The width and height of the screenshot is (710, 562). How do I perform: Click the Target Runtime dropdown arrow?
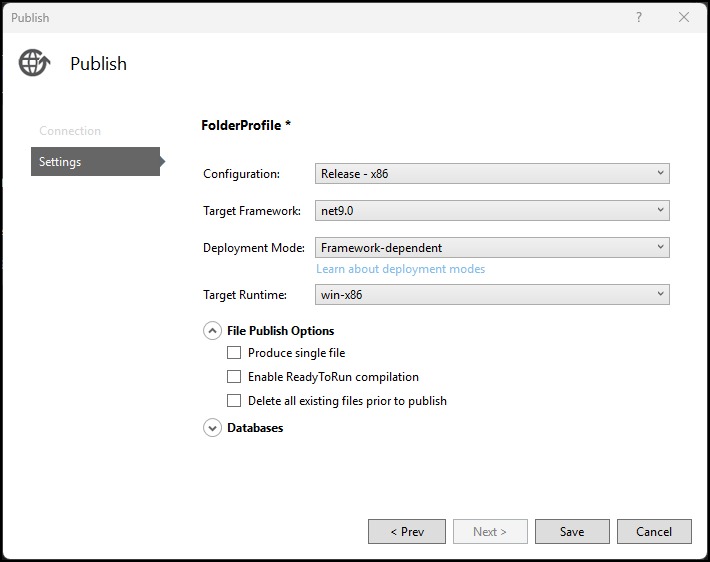pyautogui.click(x=660, y=294)
